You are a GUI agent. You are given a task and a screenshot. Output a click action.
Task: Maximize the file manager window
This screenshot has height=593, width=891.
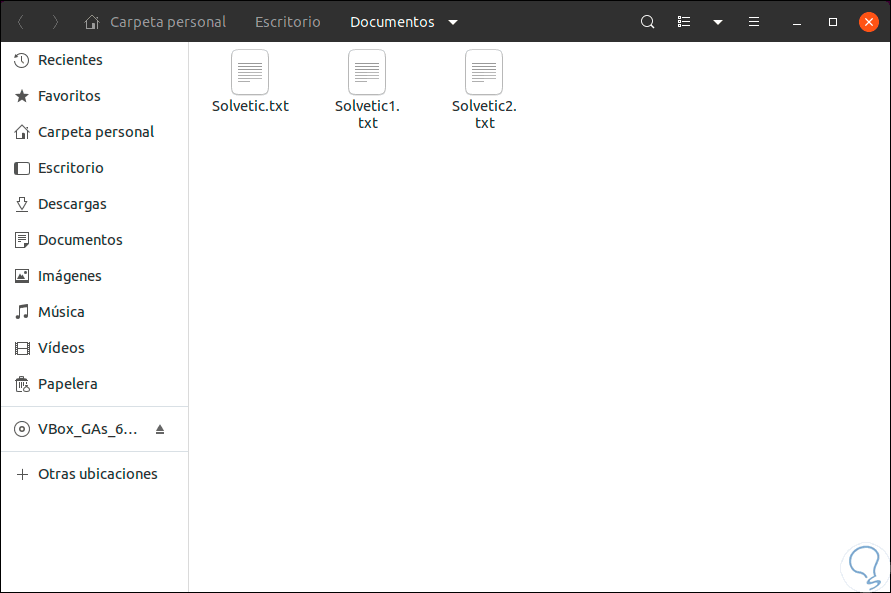832,22
